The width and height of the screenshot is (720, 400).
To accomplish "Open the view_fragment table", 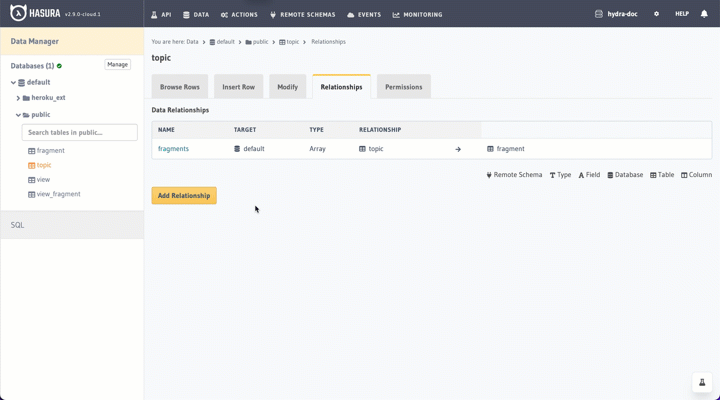I will [x=58, y=194].
